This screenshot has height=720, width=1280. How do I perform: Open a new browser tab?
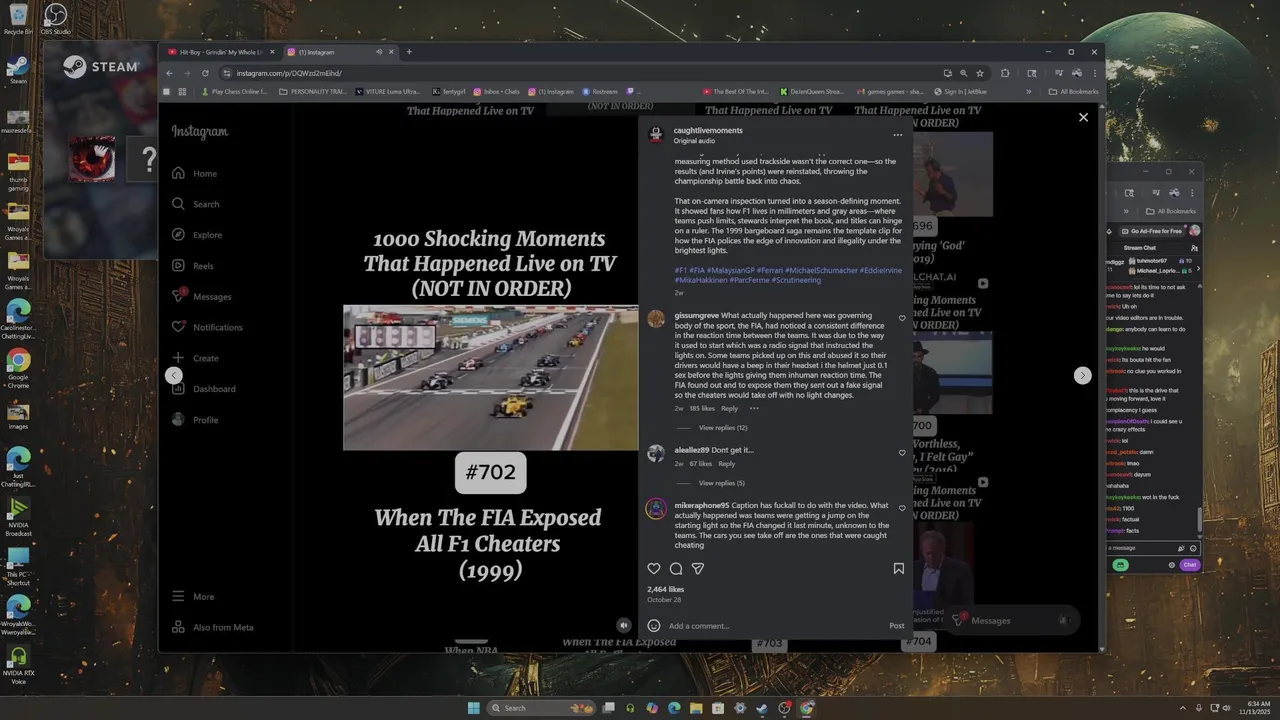point(409,52)
